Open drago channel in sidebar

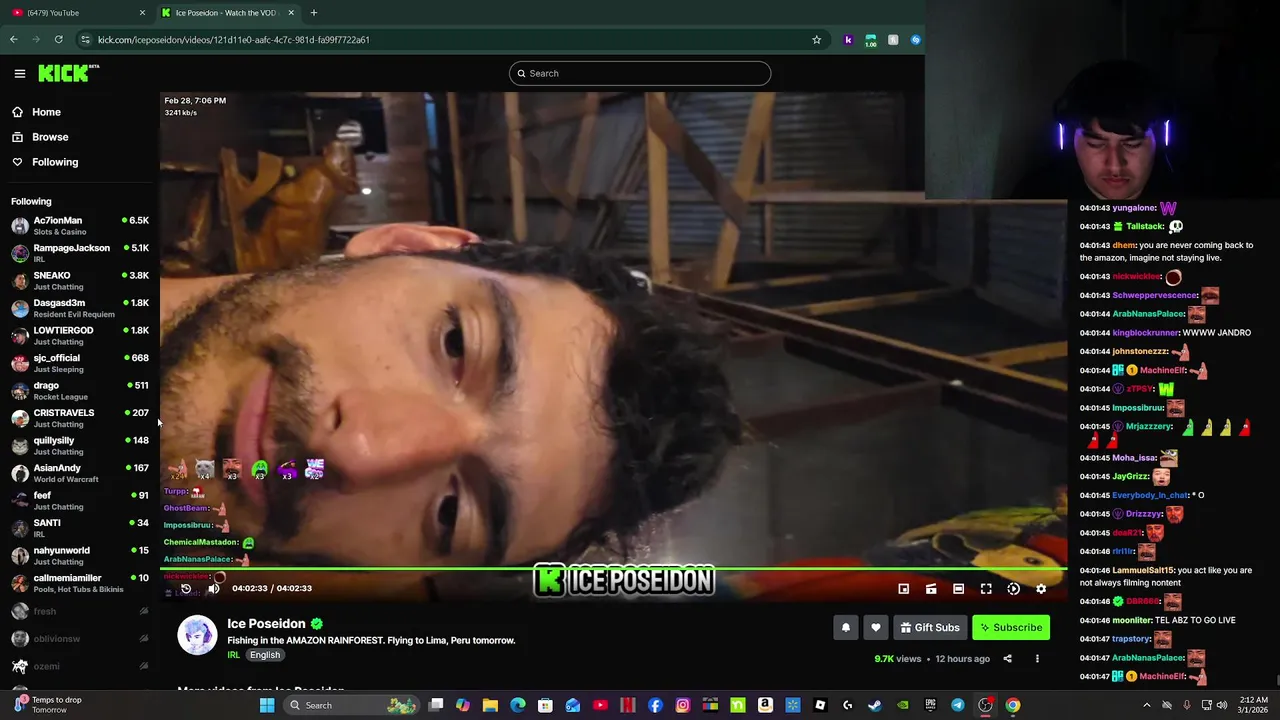[x=80, y=391]
